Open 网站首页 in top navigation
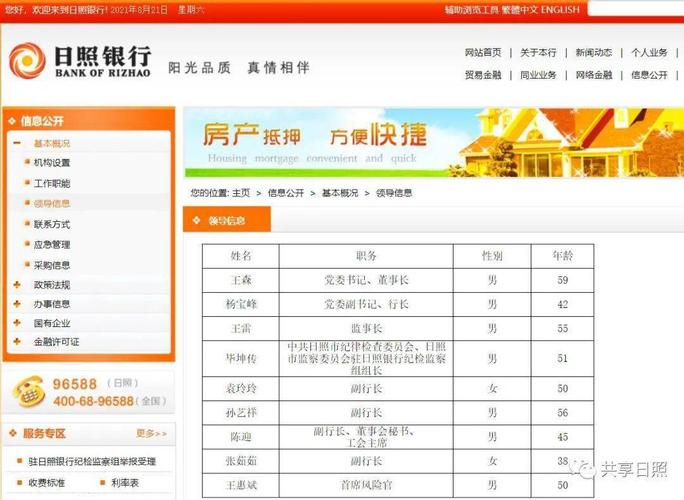The height and width of the screenshot is (500, 684). click(x=483, y=53)
